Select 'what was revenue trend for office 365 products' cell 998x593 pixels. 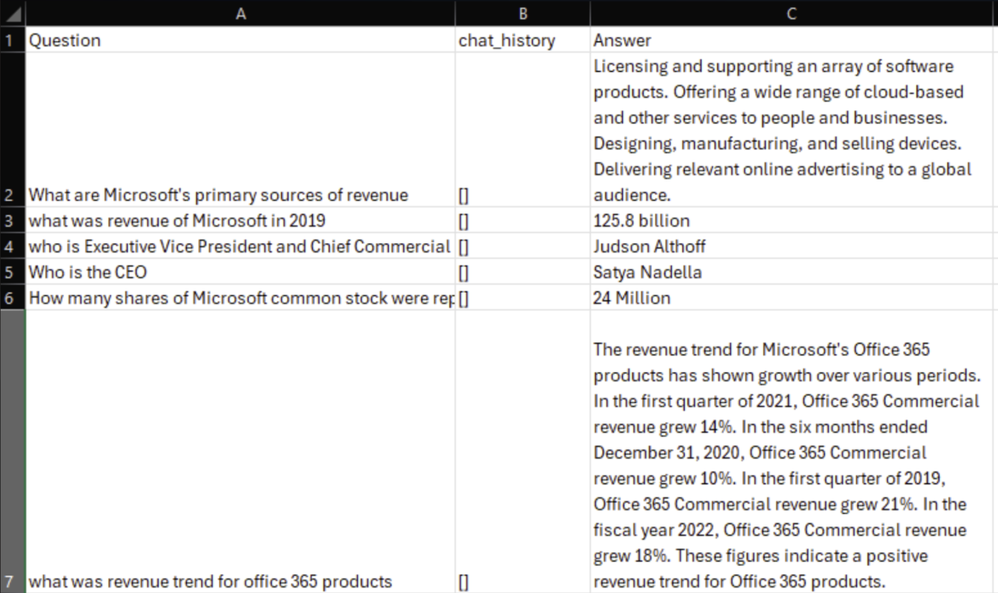click(x=241, y=452)
